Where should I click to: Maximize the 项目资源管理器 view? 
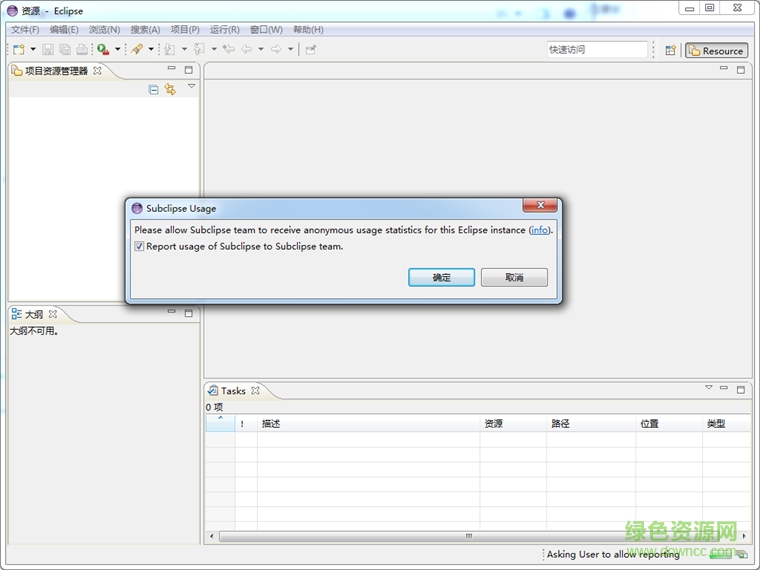tap(189, 70)
